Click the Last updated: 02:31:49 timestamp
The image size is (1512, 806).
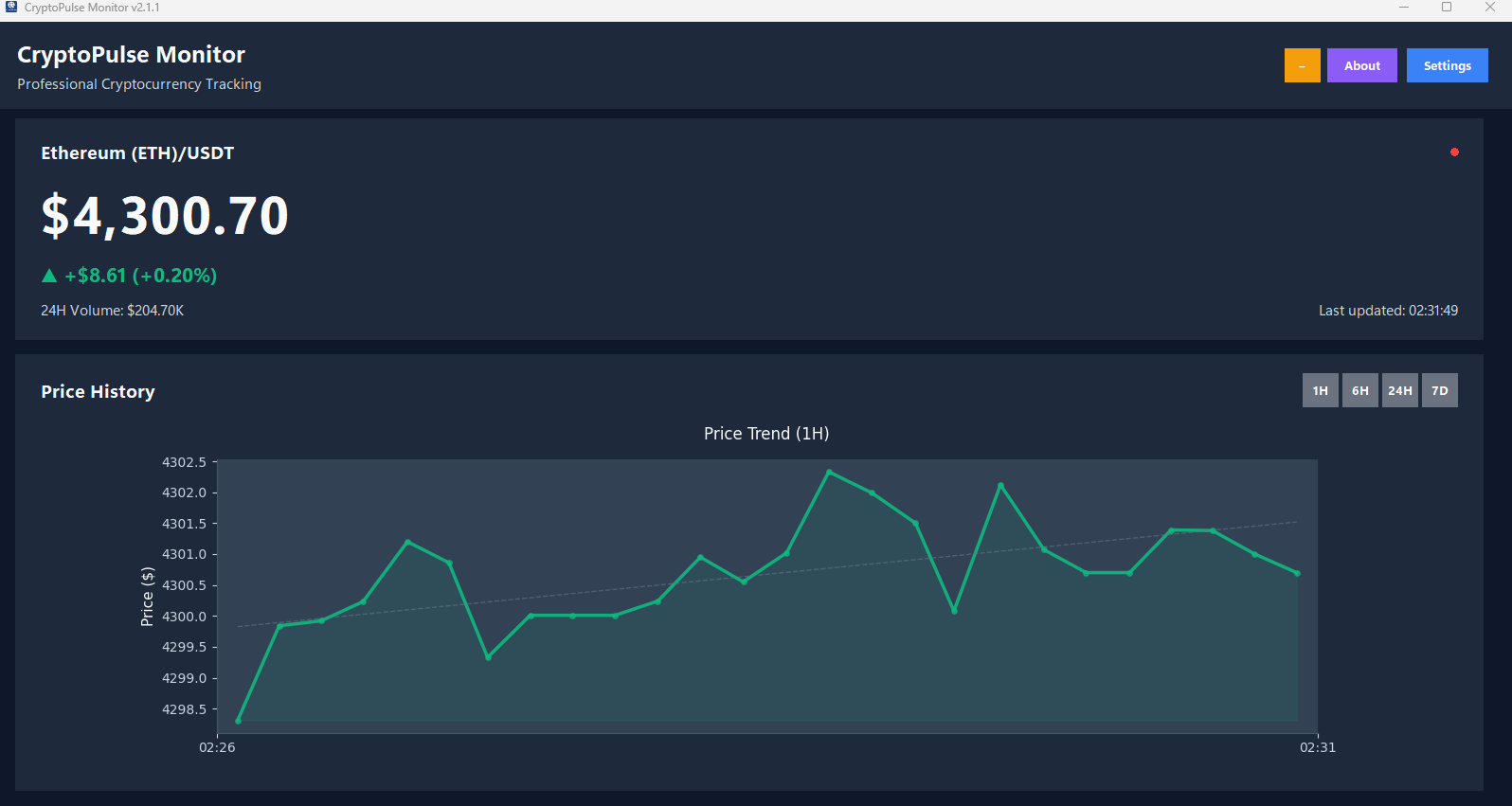[x=1388, y=311]
